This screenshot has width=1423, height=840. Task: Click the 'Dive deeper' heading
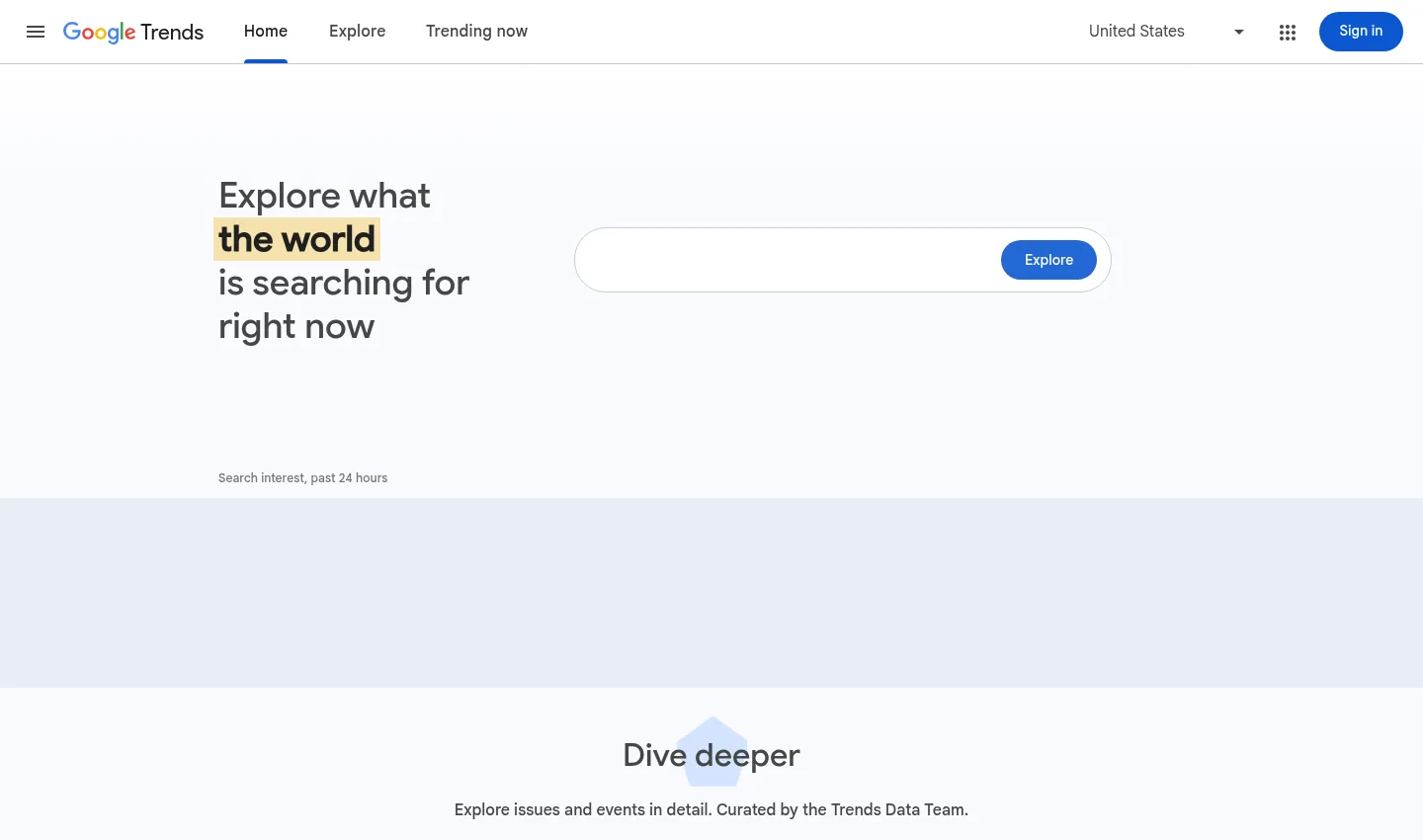click(711, 755)
